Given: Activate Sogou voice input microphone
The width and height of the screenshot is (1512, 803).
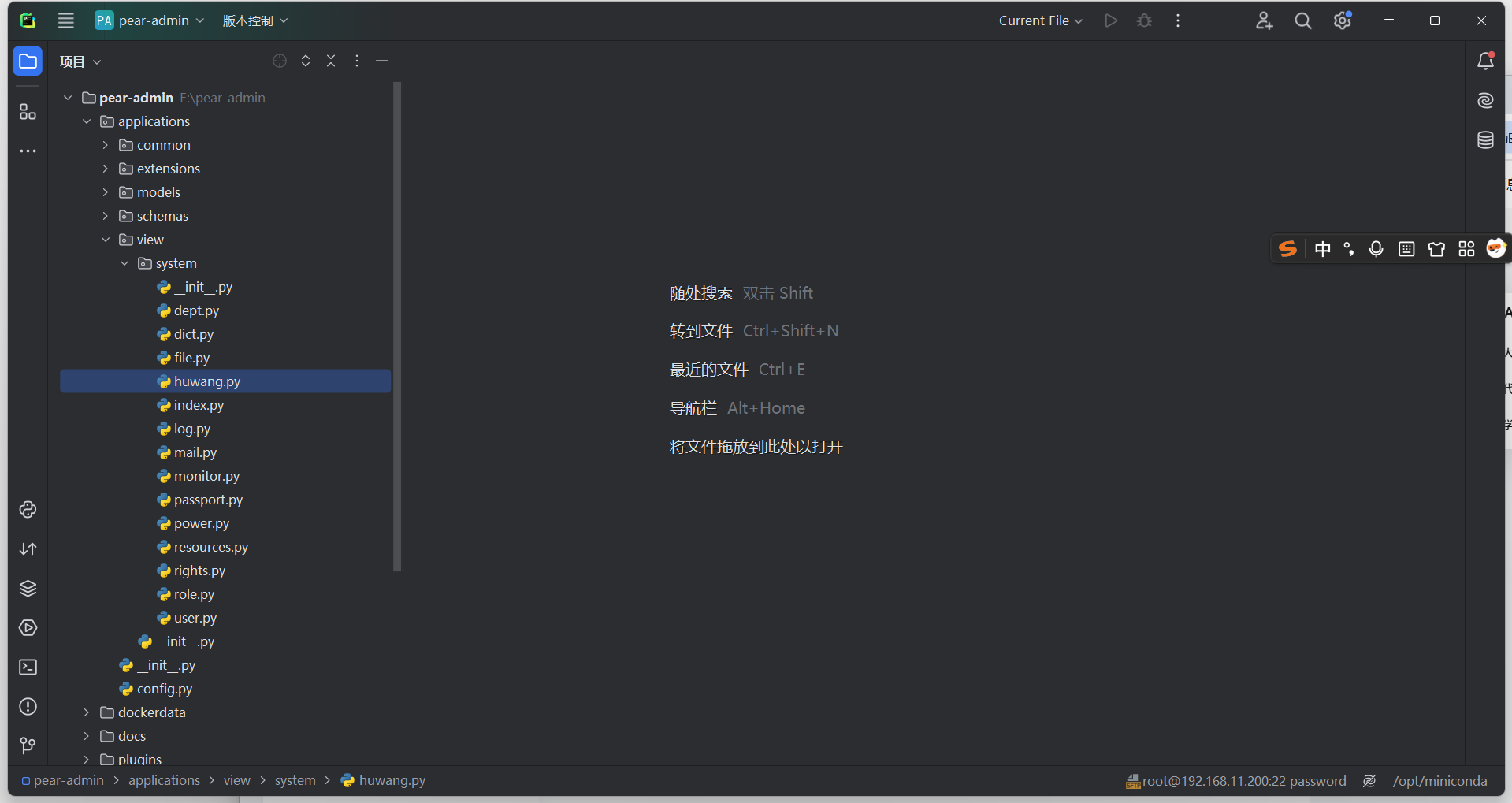Looking at the screenshot, I should coord(1376,248).
